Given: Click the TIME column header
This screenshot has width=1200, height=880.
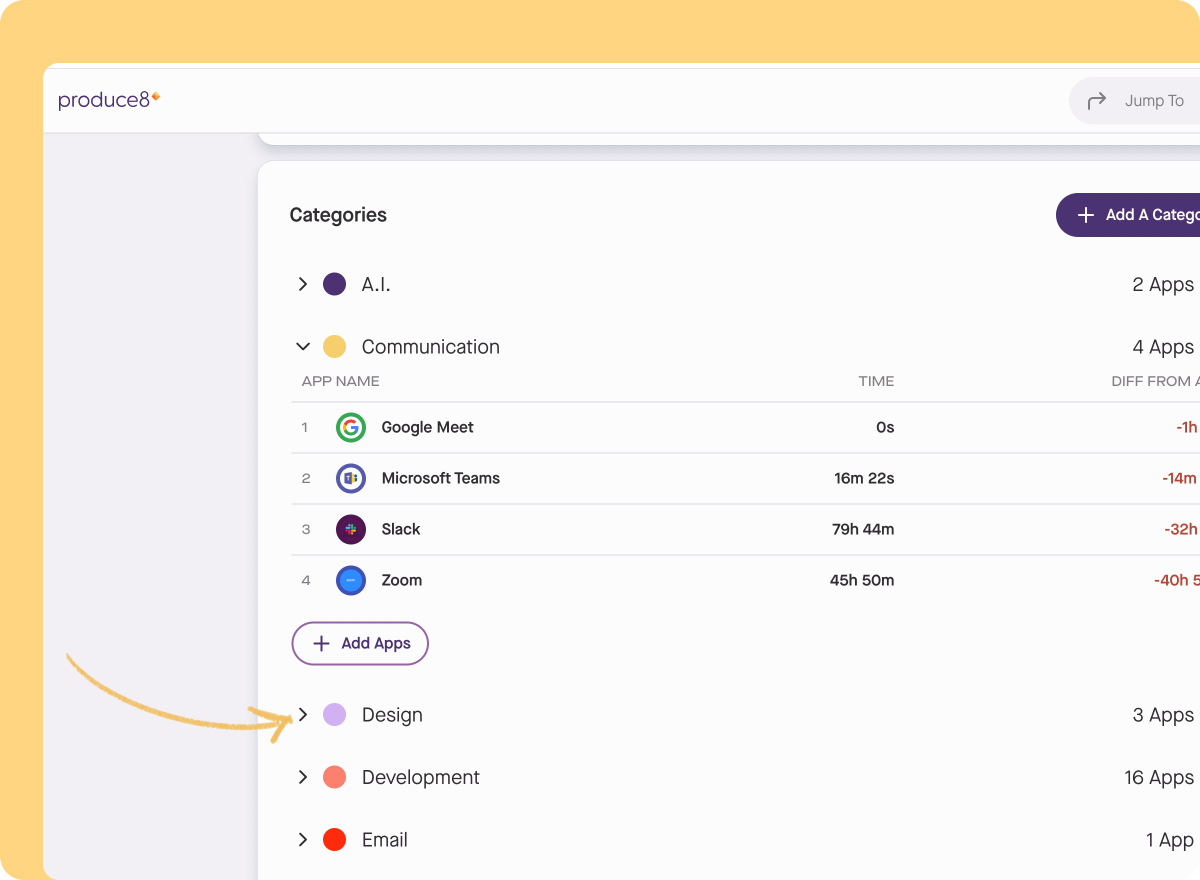Looking at the screenshot, I should click(876, 381).
